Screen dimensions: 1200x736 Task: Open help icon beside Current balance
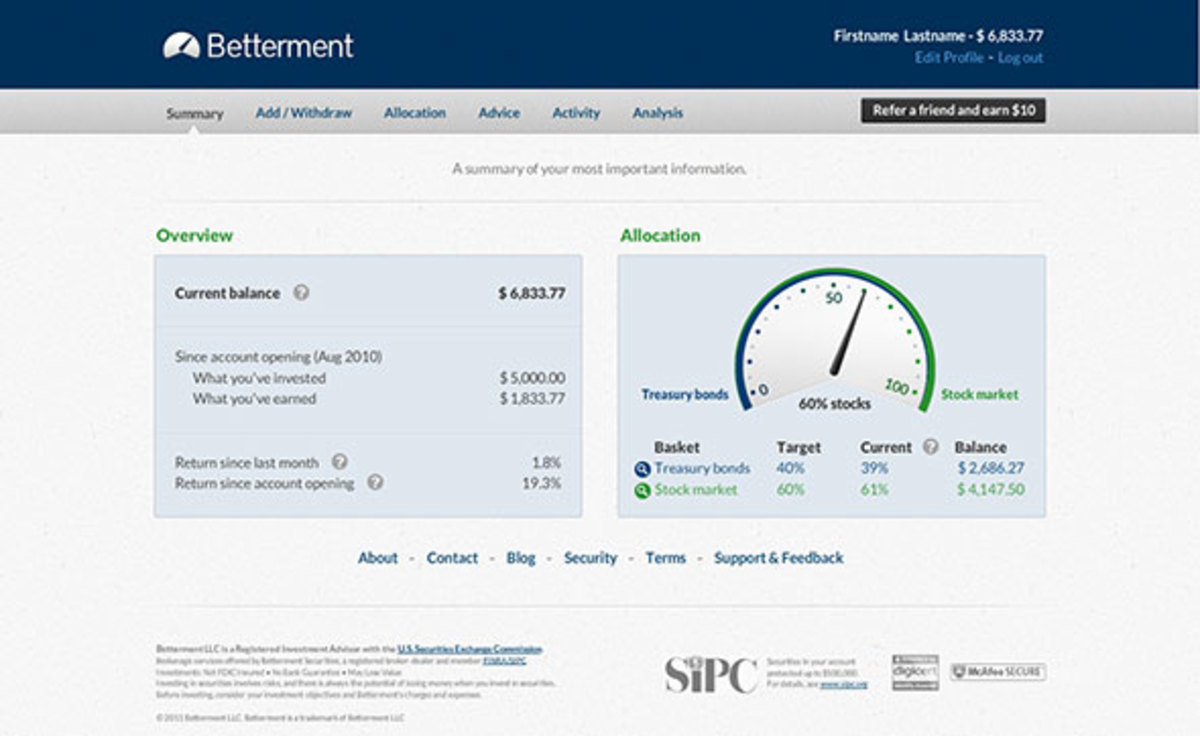tap(301, 293)
